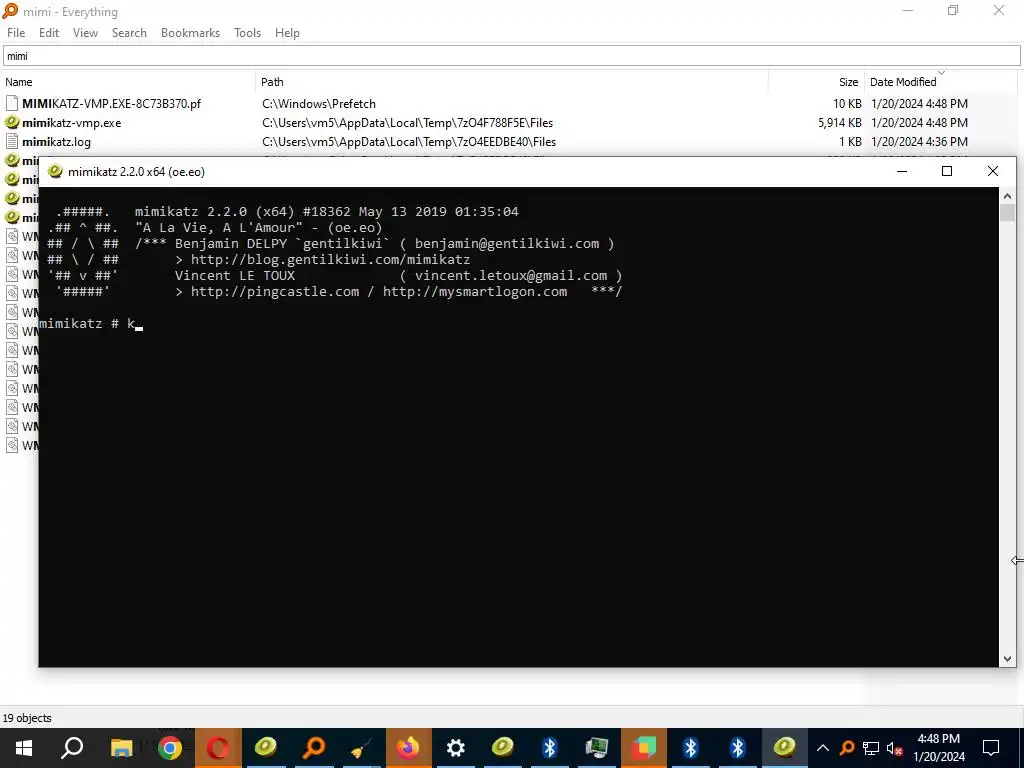
Task: Open the Search menu
Action: pos(129,33)
